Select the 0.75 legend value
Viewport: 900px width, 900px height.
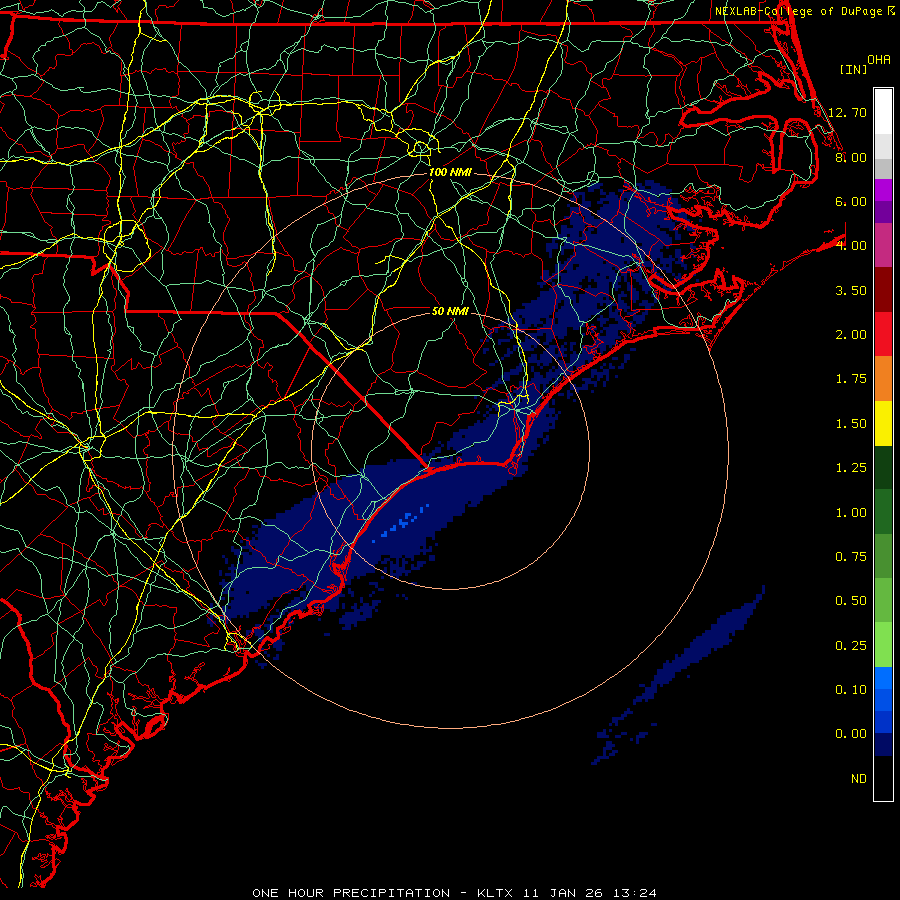coord(851,557)
